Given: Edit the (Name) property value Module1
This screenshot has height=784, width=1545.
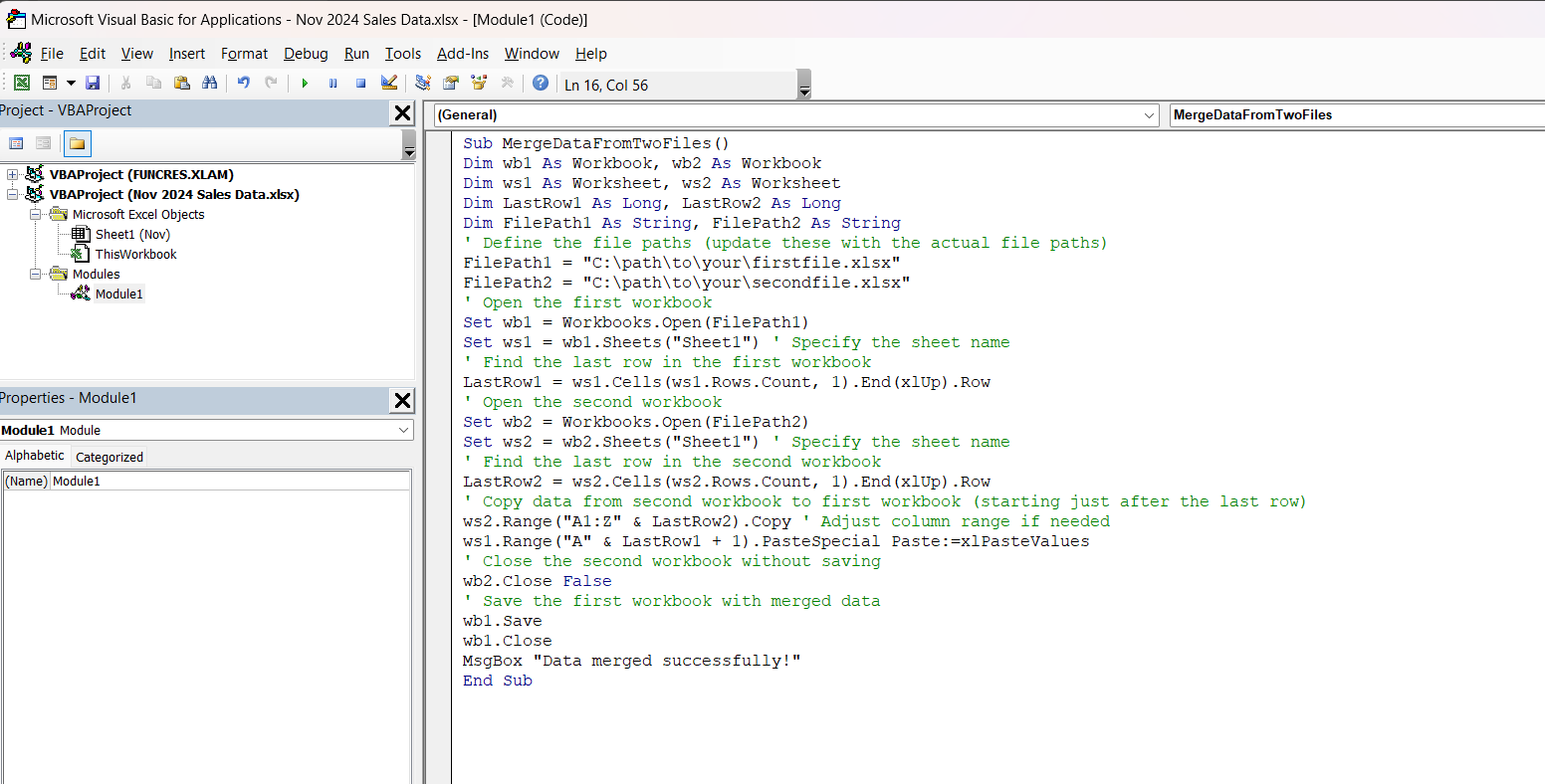Looking at the screenshot, I should tap(230, 482).
